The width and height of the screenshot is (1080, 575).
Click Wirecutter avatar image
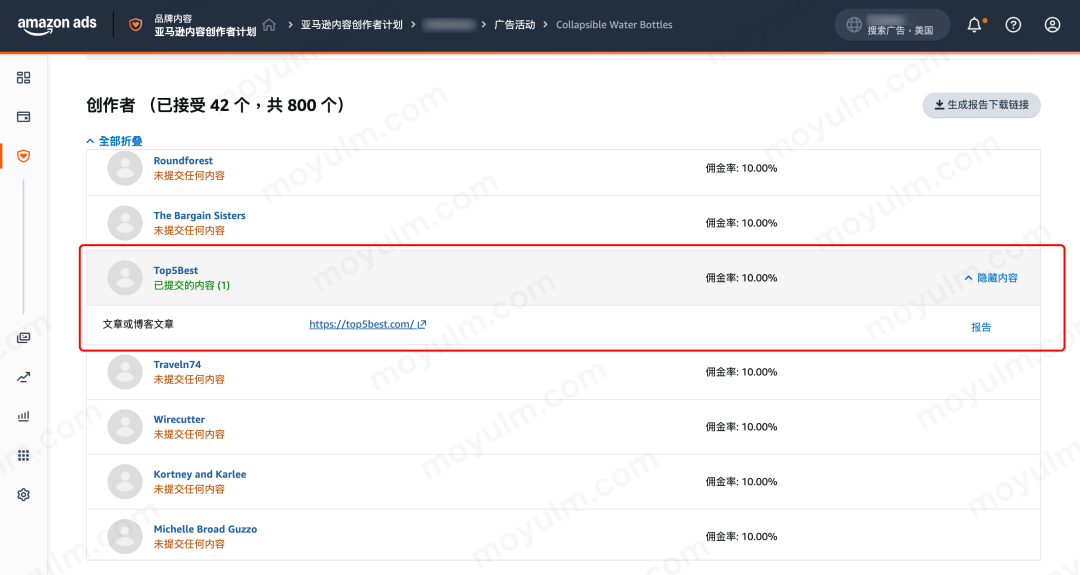click(x=125, y=427)
